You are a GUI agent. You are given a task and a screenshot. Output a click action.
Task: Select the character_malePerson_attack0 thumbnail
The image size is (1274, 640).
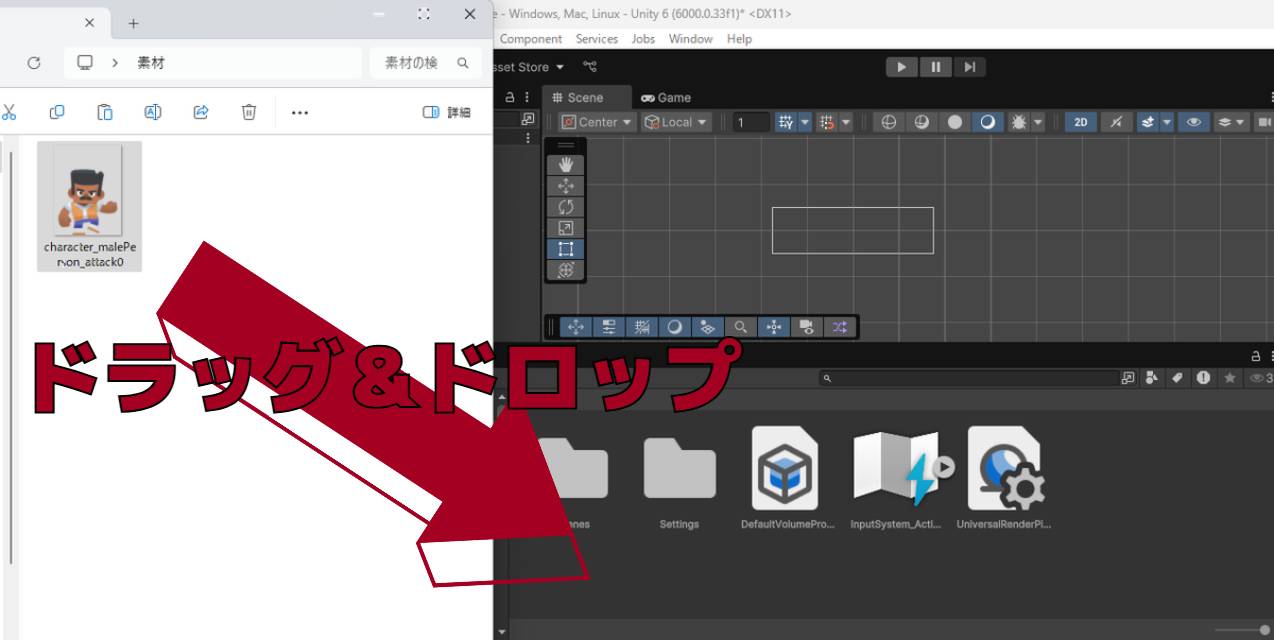[88, 190]
